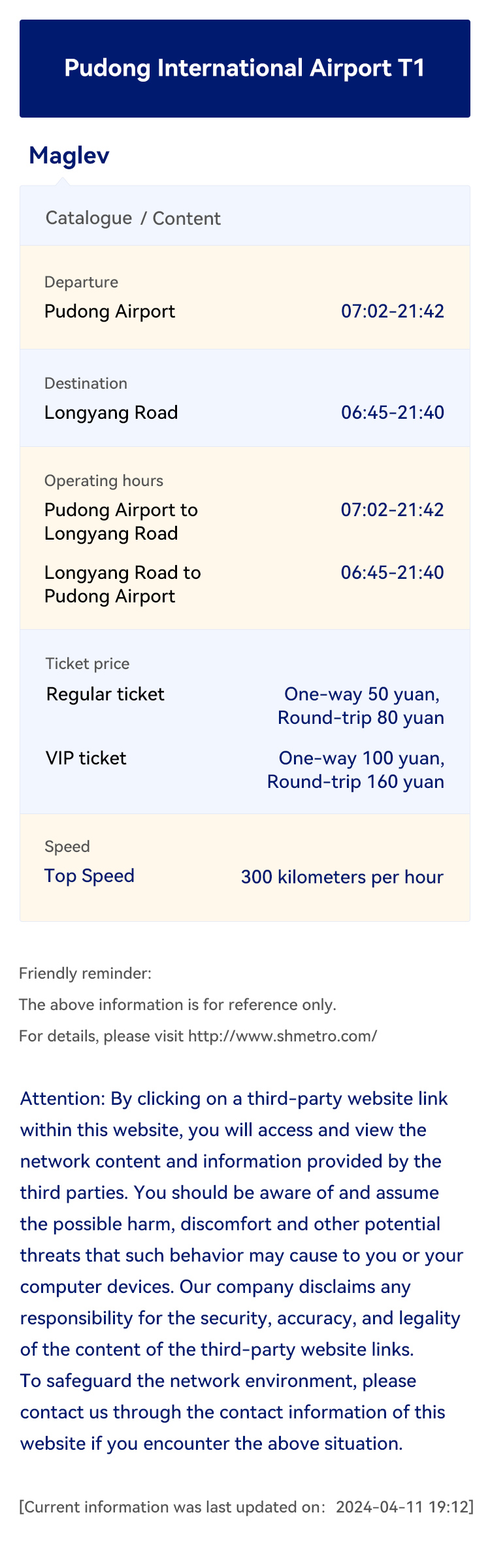This screenshot has height=1568, width=490.
Task: Click the 300 kilometers per hour value
Action: click(x=342, y=877)
